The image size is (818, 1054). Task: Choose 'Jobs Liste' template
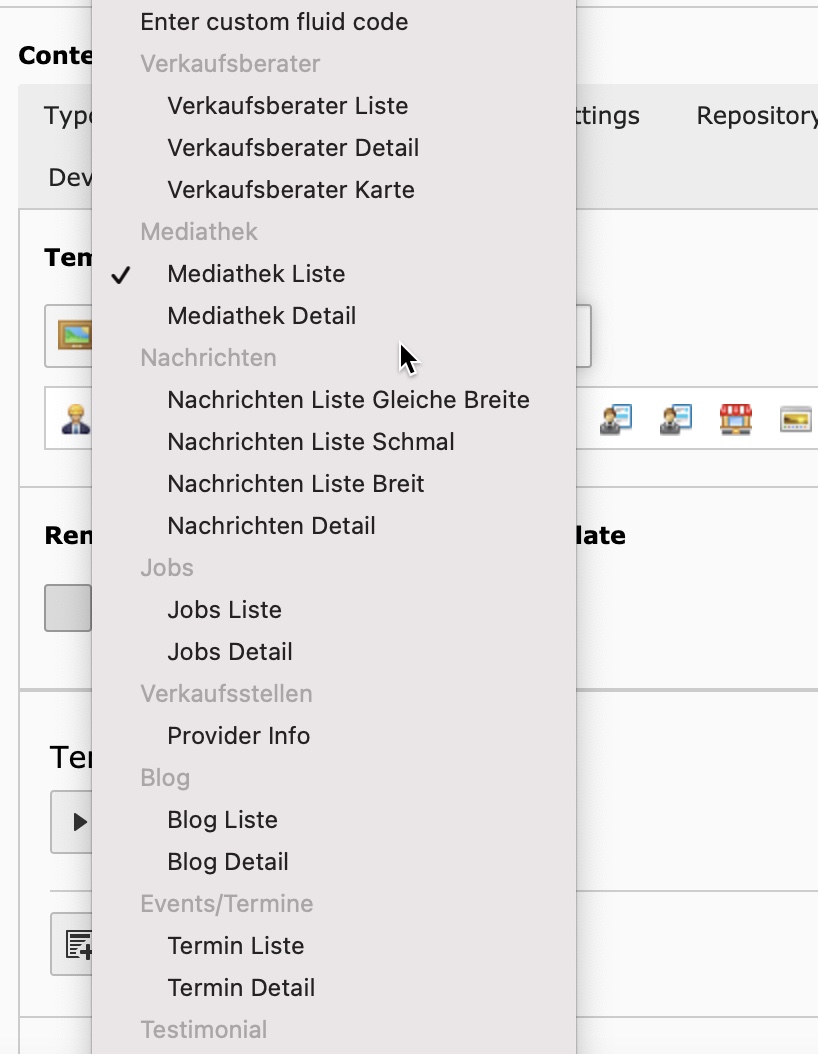pyautogui.click(x=334, y=610)
